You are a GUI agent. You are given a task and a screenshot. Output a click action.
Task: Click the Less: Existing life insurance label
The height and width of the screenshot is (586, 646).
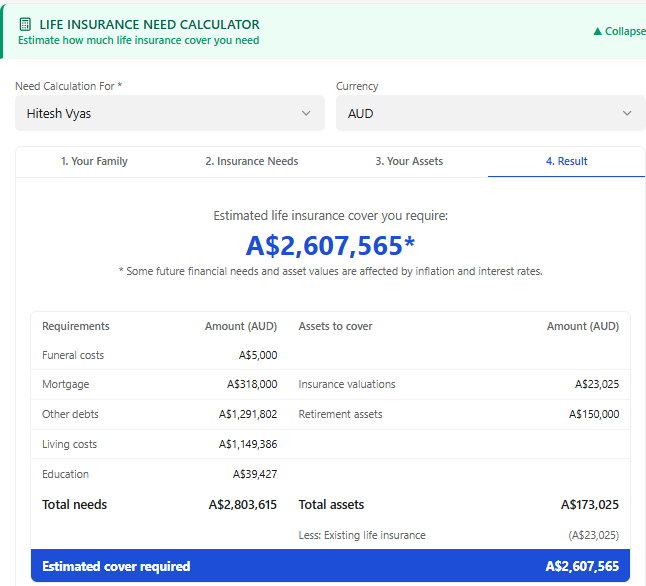pyautogui.click(x=362, y=535)
